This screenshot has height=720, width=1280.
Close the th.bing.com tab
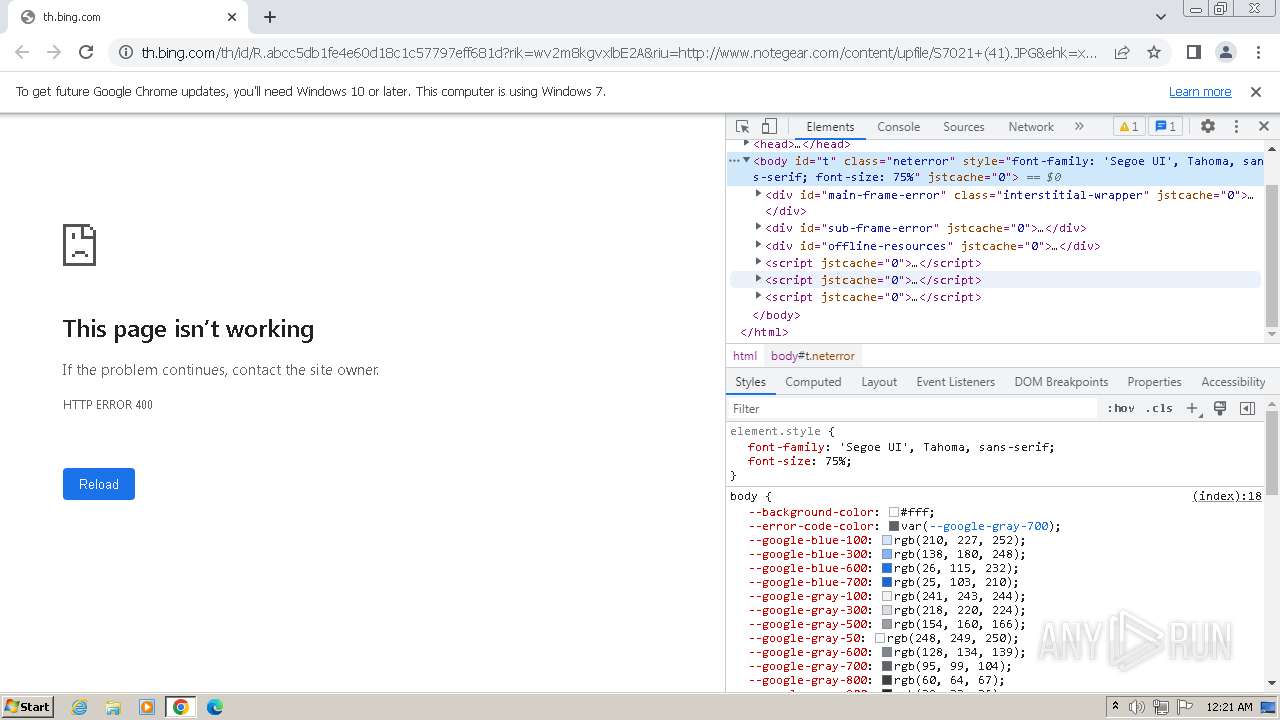[232, 17]
